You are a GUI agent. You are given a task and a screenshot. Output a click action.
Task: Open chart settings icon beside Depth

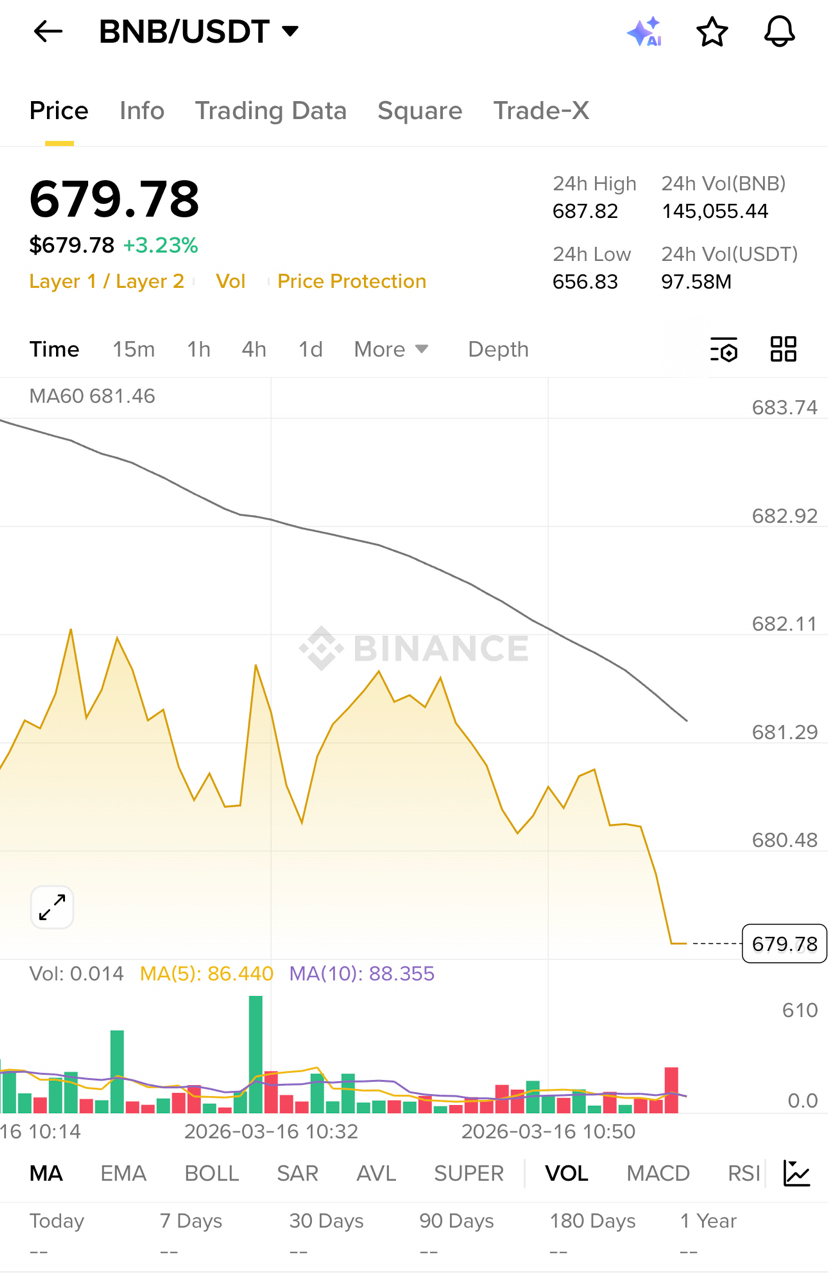(x=723, y=349)
